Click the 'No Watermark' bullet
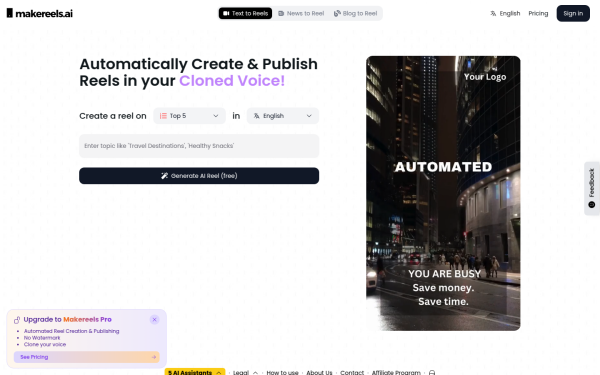The width and height of the screenshot is (600, 375). tap(42, 338)
